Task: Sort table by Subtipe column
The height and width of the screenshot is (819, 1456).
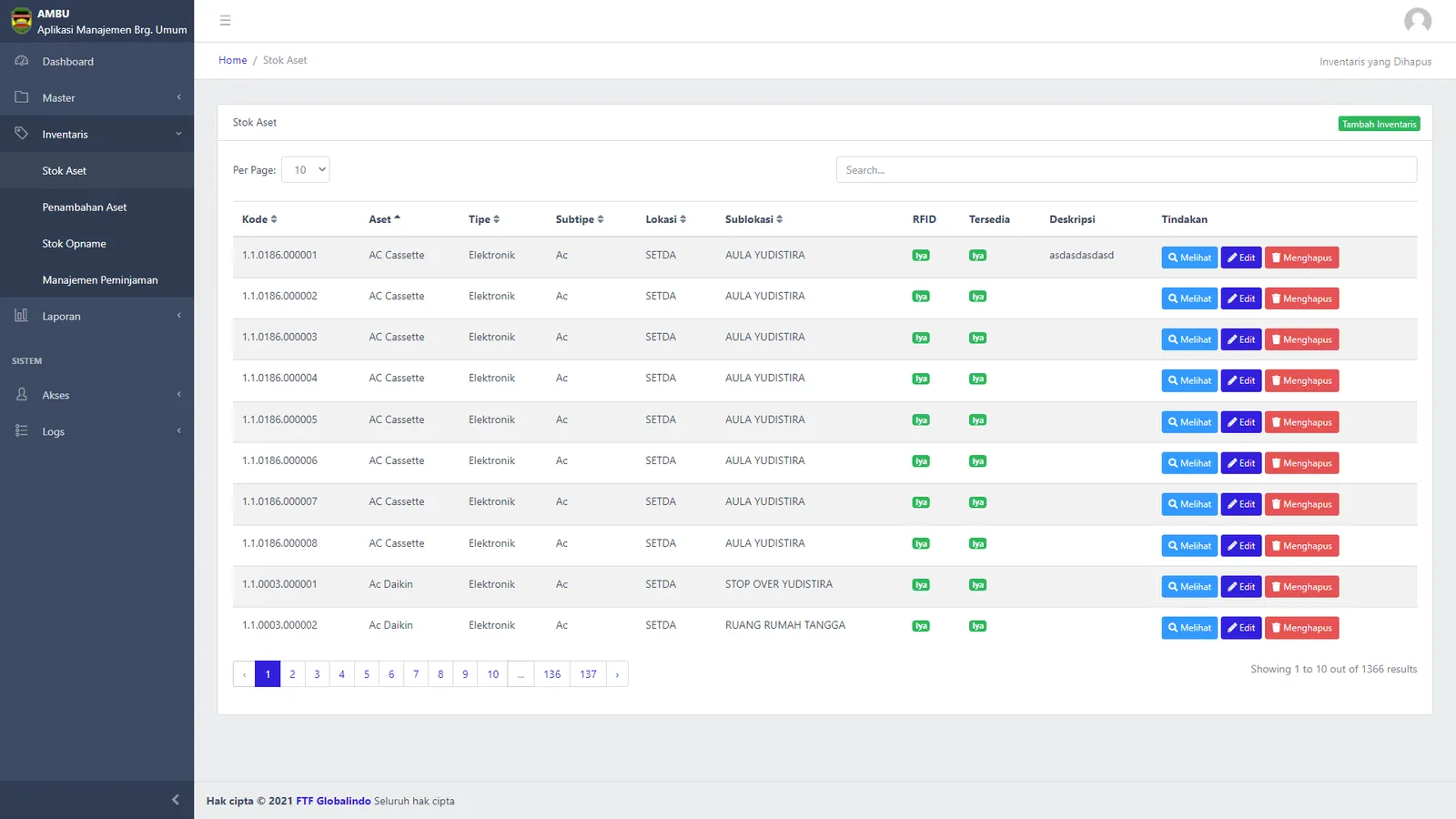Action: pos(580,219)
